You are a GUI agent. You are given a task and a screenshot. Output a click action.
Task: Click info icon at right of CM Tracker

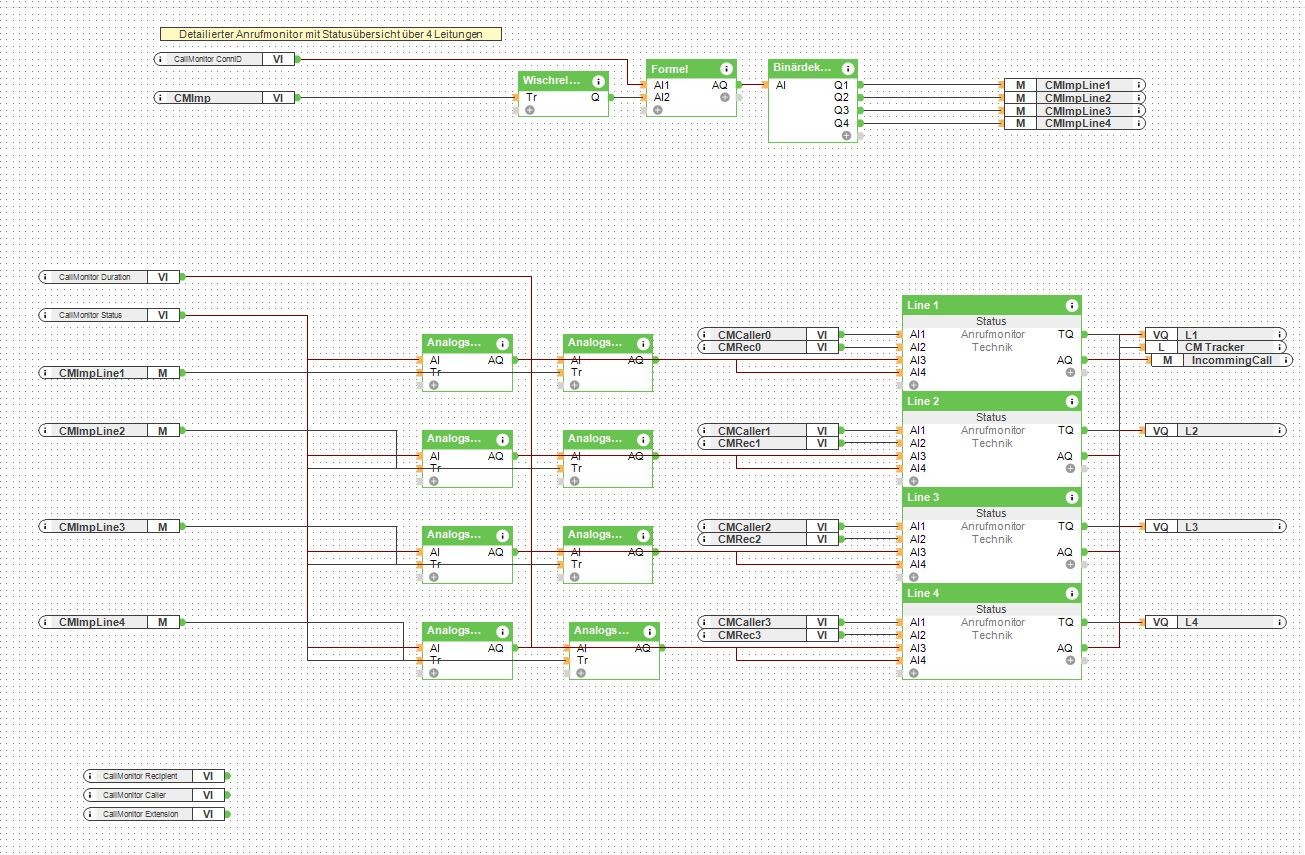point(1279,347)
